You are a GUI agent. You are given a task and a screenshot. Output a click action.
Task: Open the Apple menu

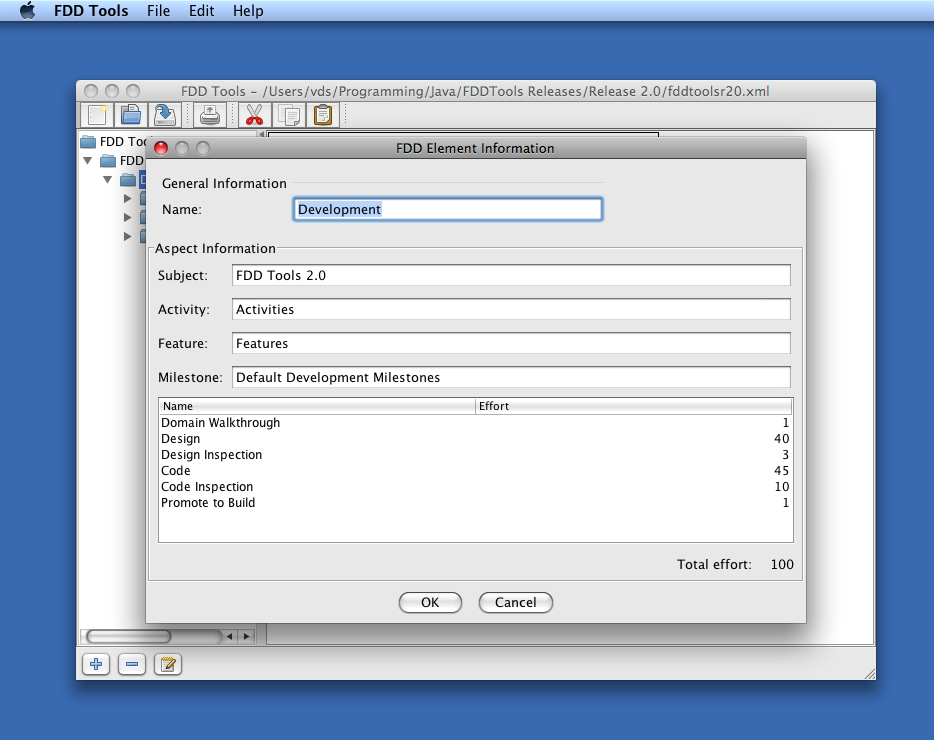[27, 11]
